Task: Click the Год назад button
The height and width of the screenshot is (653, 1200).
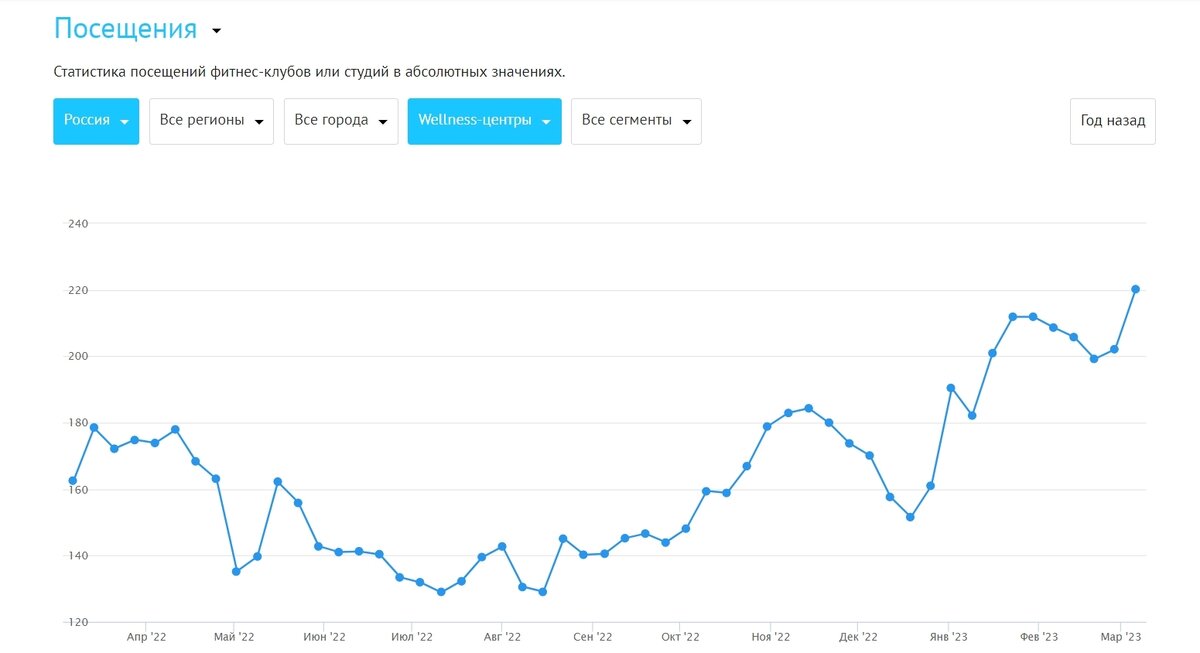Action: (x=1113, y=121)
